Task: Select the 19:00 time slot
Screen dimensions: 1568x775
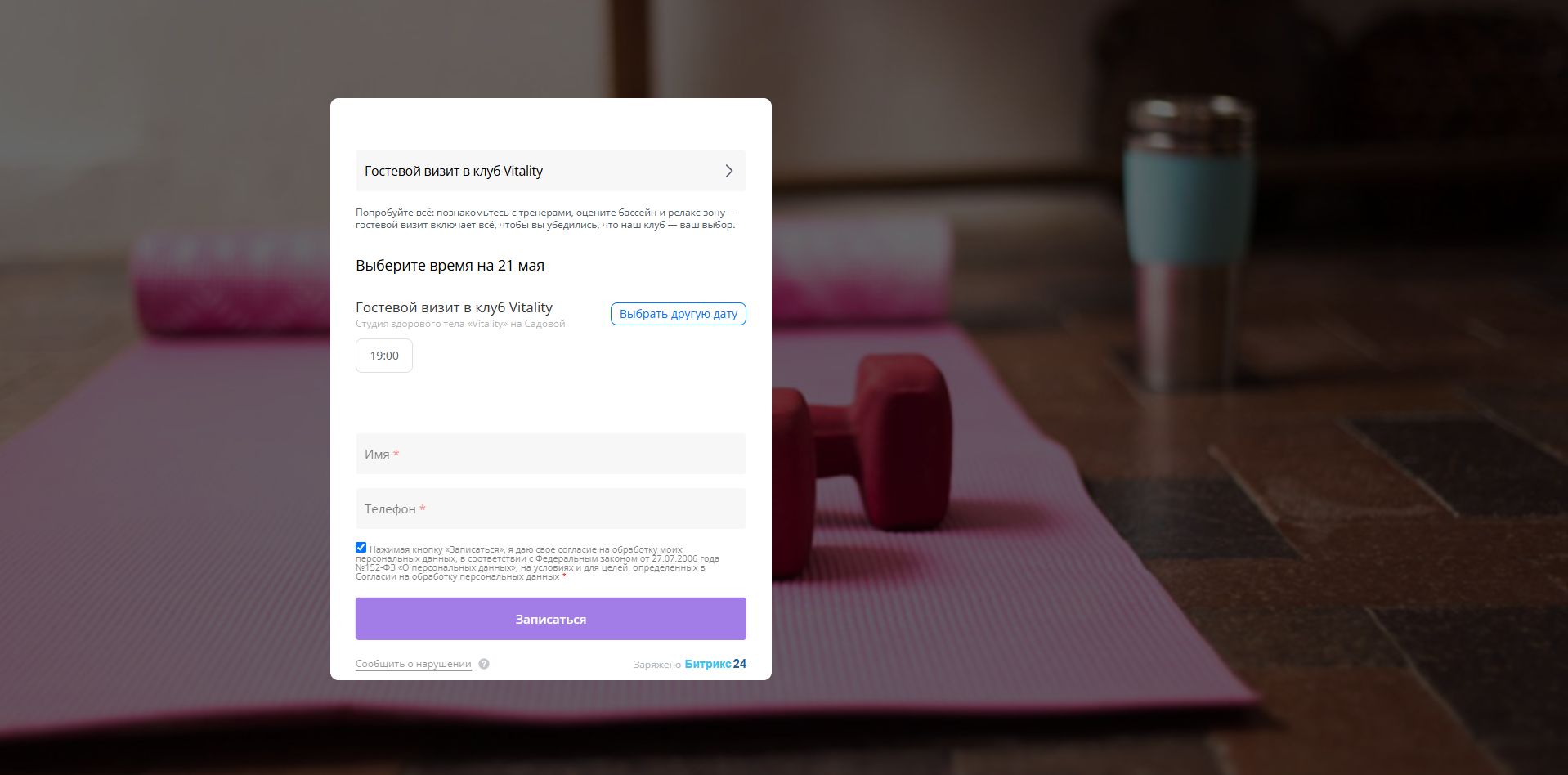Action: click(x=384, y=356)
